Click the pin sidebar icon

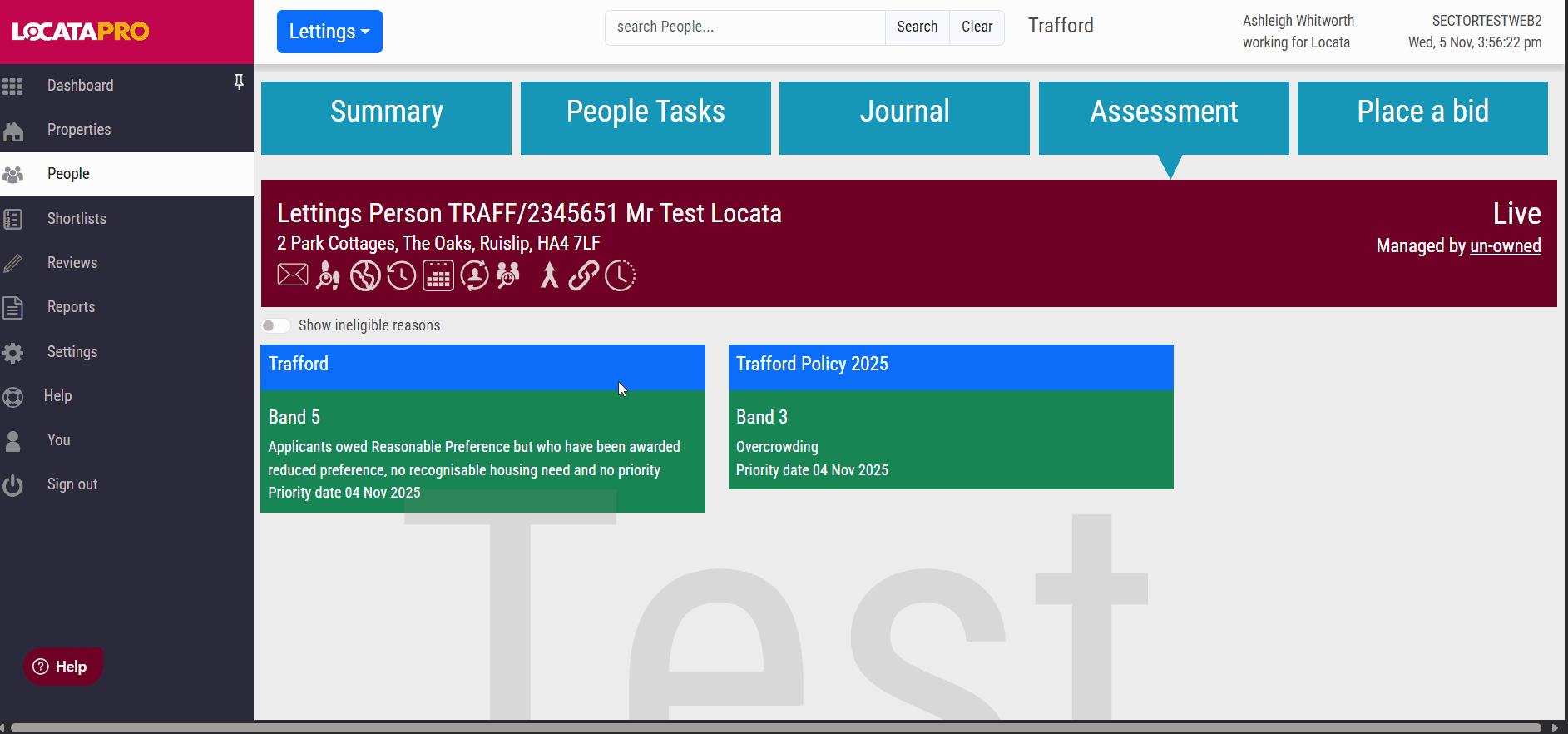(x=239, y=82)
